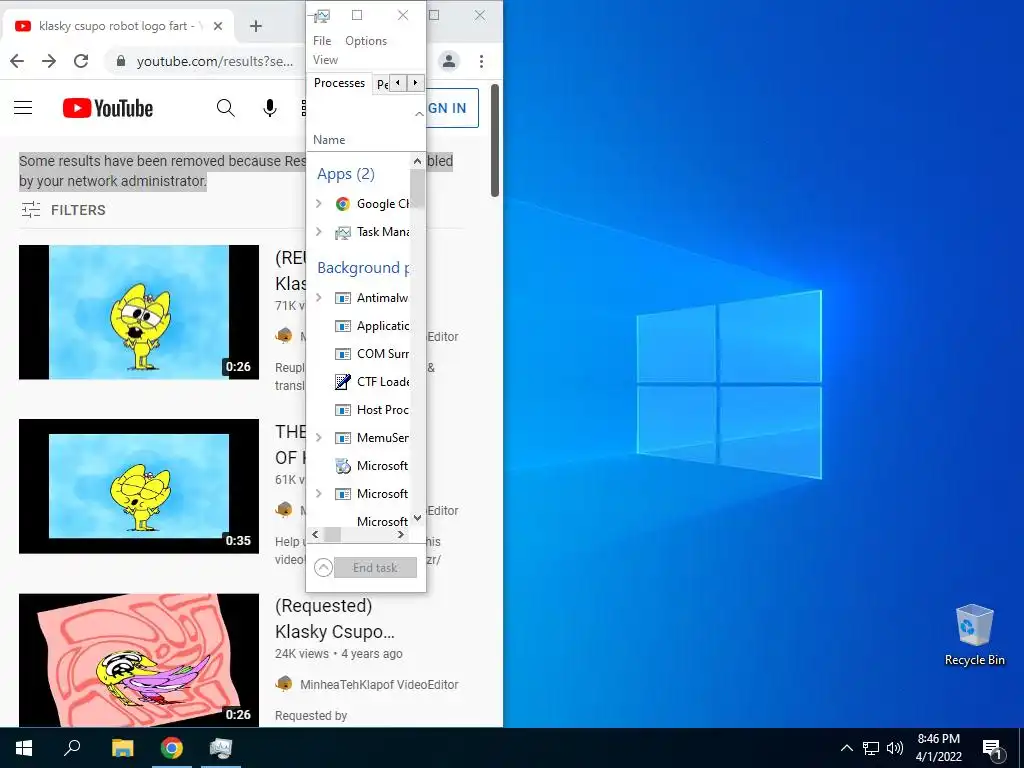
Task: Select the Task Manager row icon
Action: 342,232
